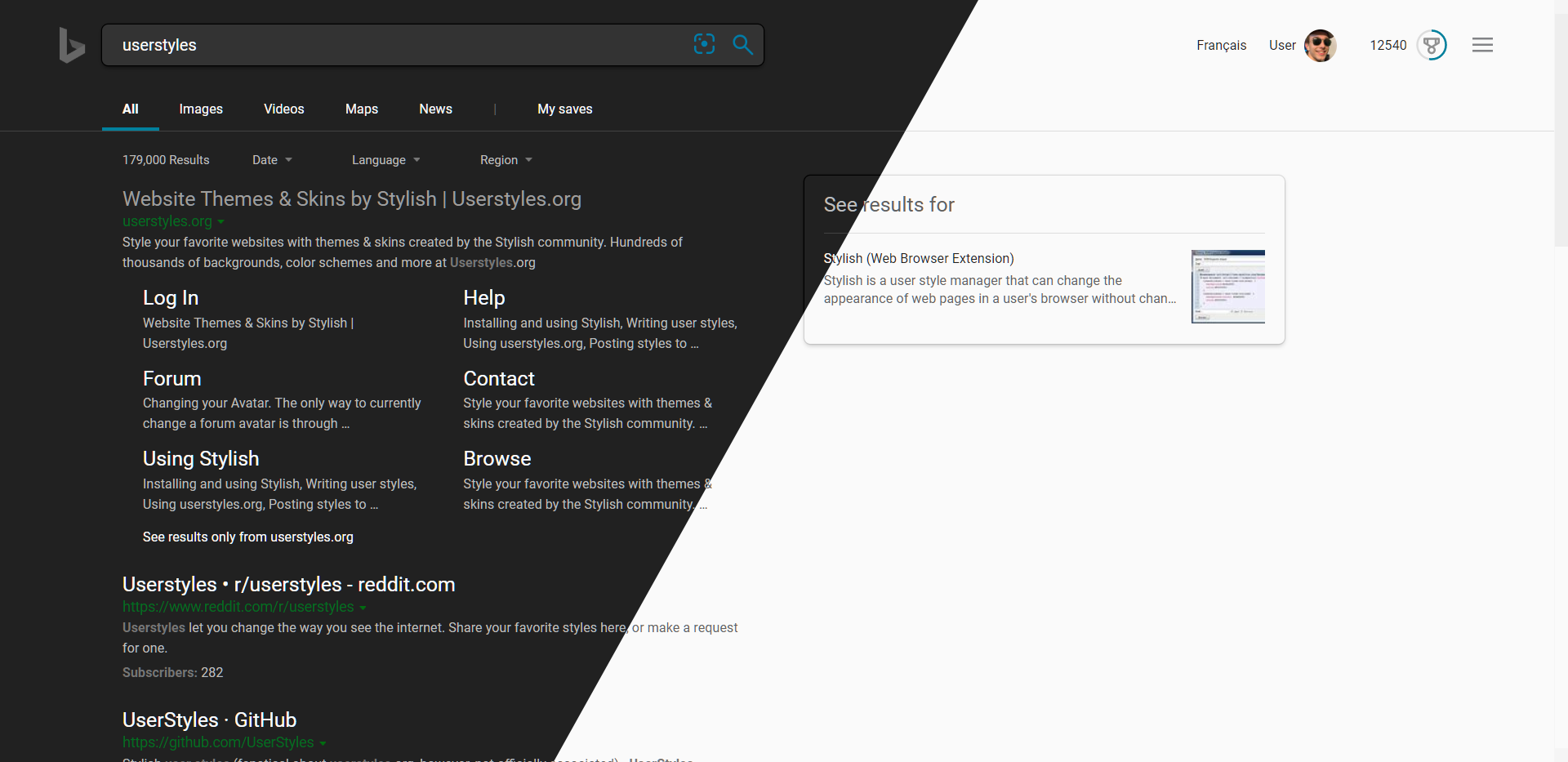Open the News tab
The image size is (1568, 762).
[435, 109]
